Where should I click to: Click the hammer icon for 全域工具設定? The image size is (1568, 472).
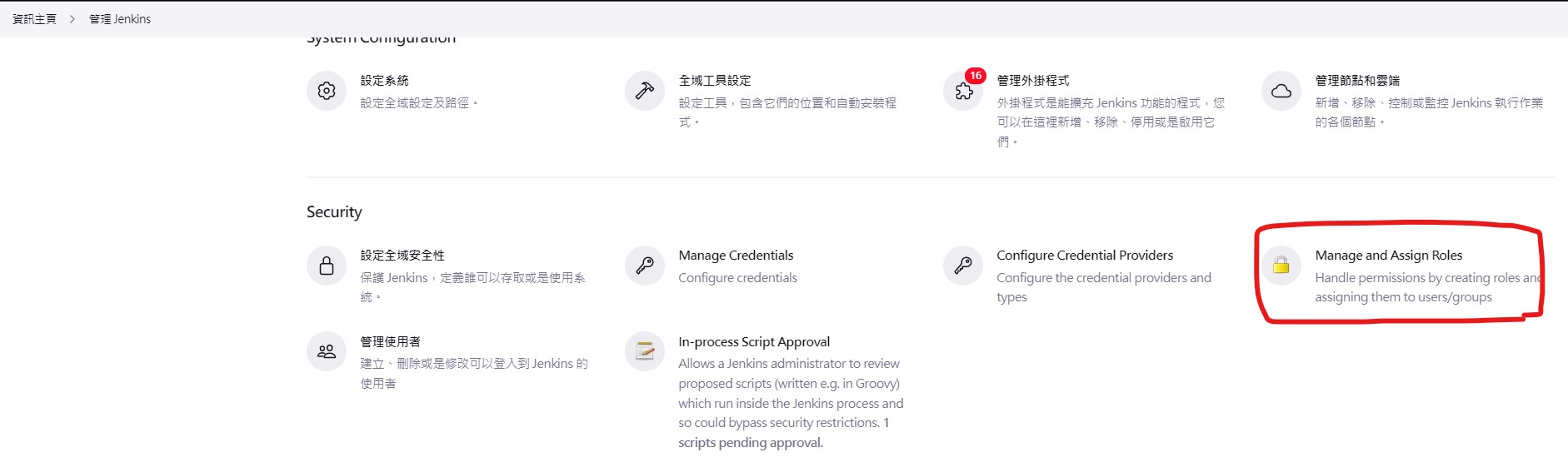coord(645,91)
